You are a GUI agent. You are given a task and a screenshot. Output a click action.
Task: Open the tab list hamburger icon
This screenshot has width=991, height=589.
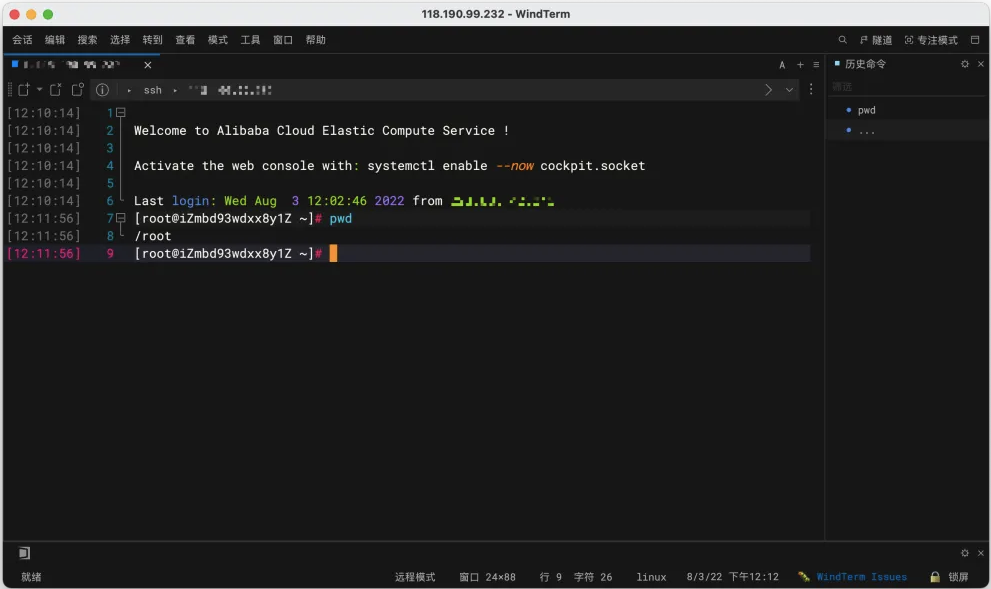[x=816, y=64]
